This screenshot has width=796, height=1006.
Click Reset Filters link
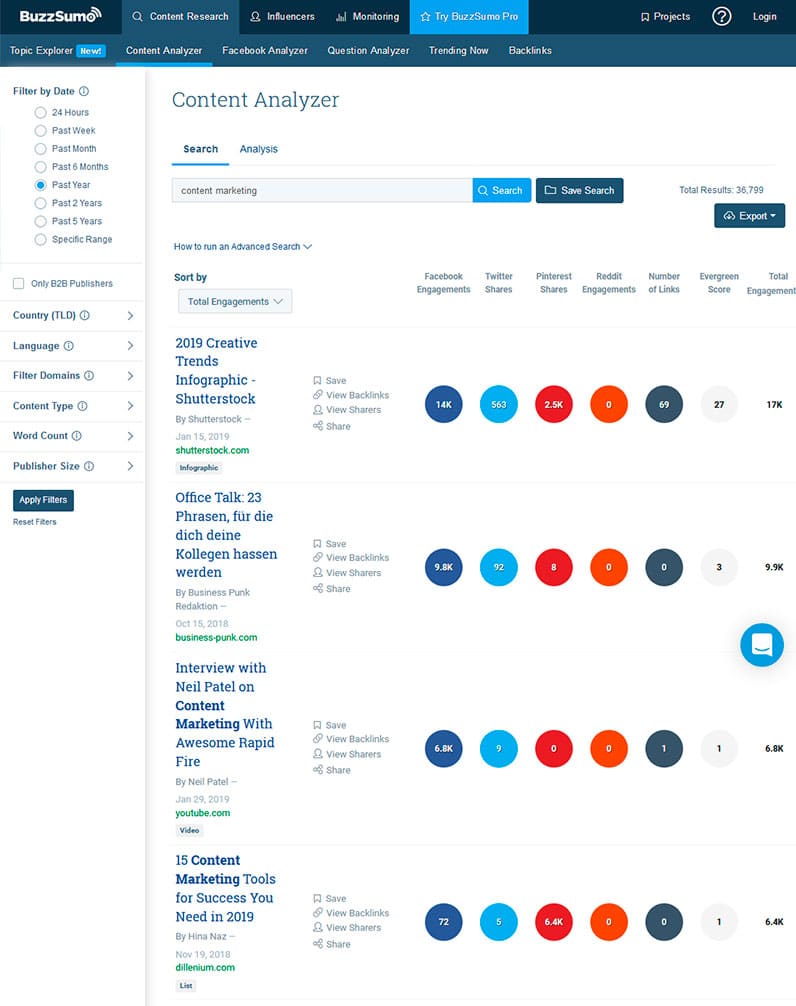point(35,522)
